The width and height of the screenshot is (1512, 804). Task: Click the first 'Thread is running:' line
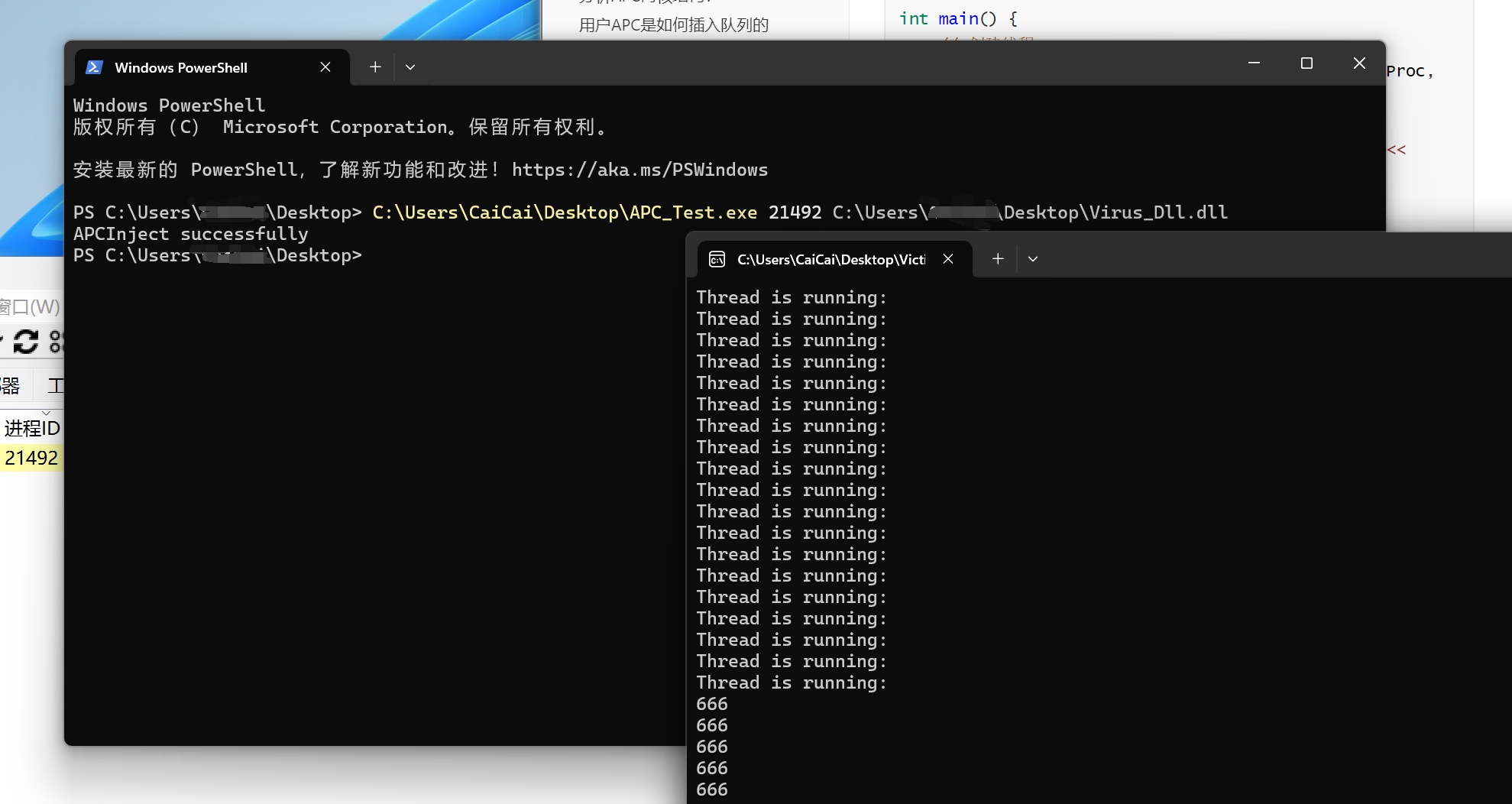point(792,297)
